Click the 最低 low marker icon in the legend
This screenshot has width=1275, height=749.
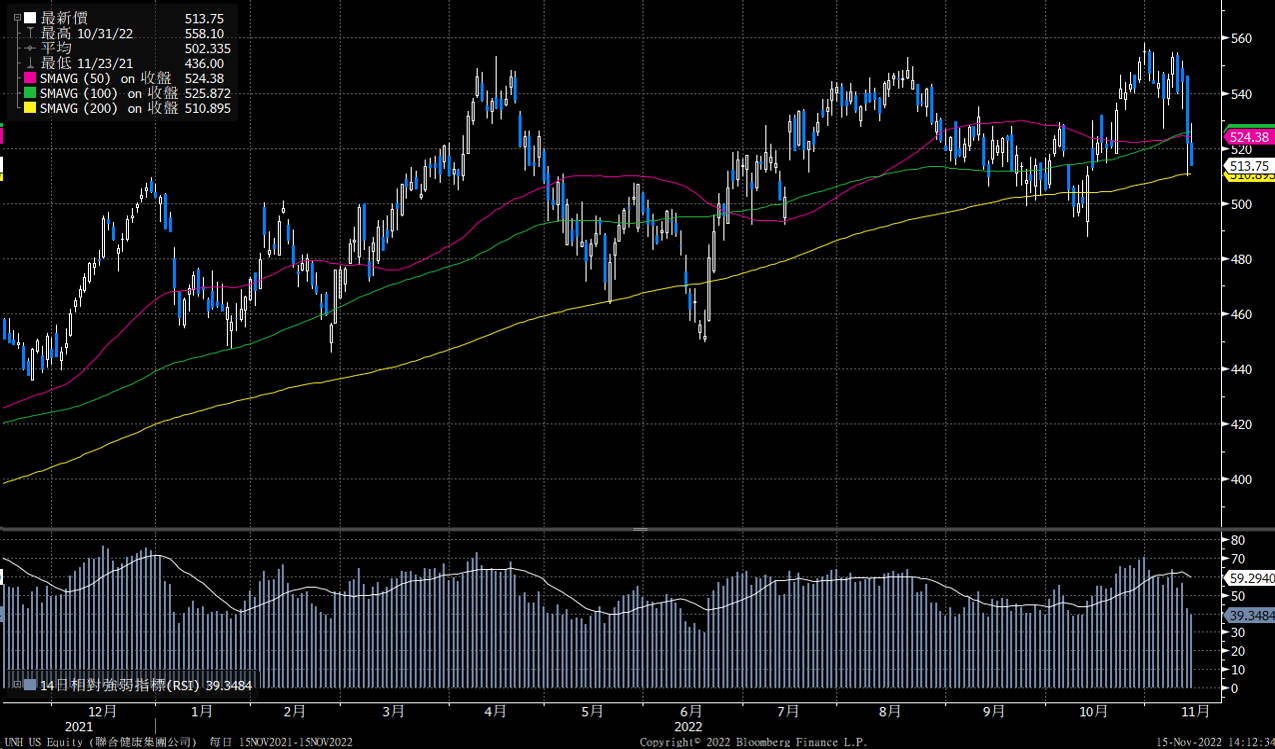click(30, 62)
